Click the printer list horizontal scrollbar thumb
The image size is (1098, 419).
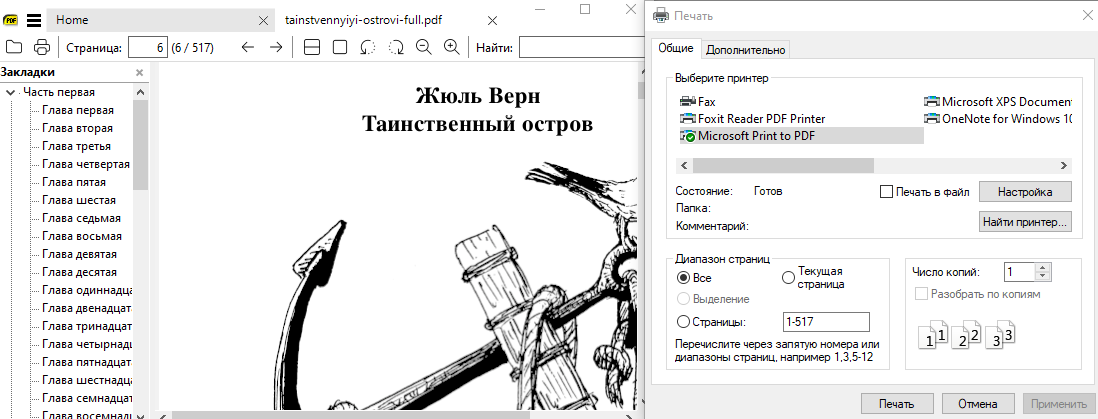783,165
